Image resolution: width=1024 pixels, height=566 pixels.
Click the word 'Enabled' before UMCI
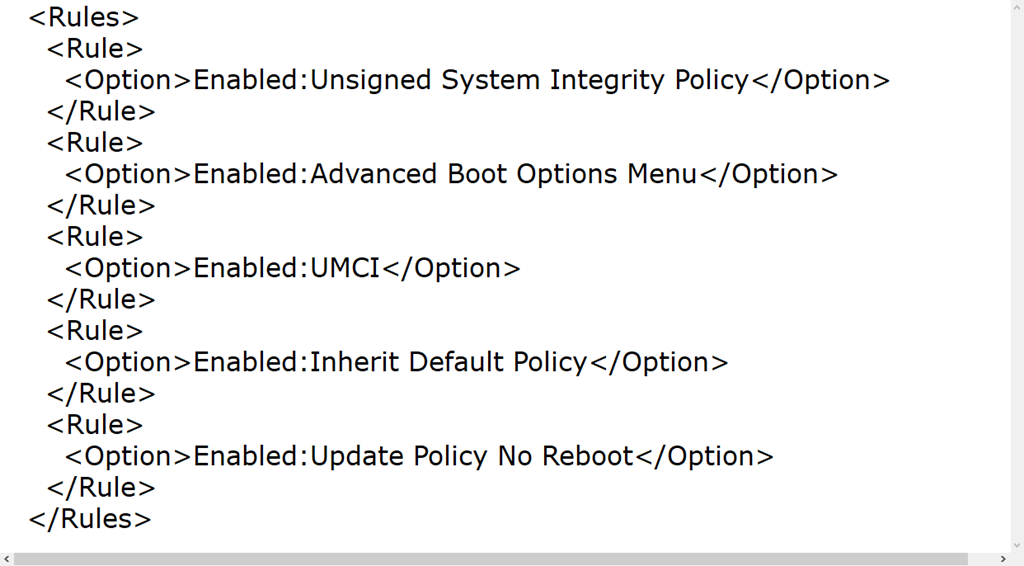pyautogui.click(x=246, y=268)
